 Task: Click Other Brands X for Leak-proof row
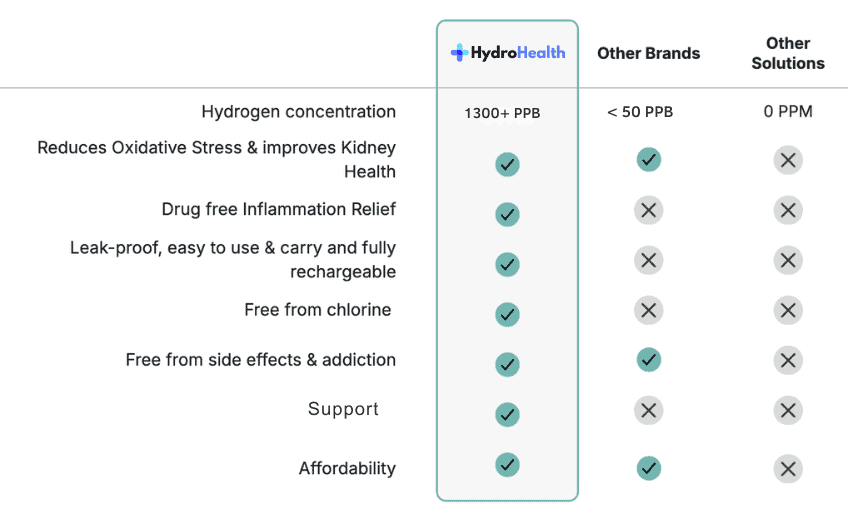pos(648,260)
